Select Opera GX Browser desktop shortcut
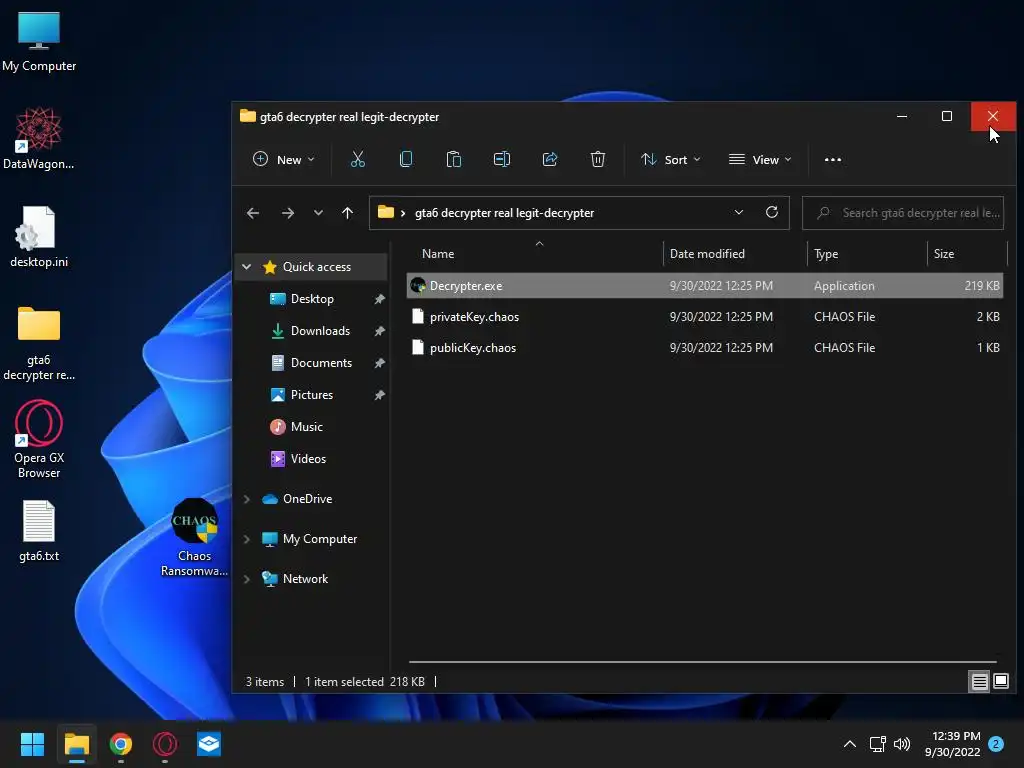 tap(39, 440)
